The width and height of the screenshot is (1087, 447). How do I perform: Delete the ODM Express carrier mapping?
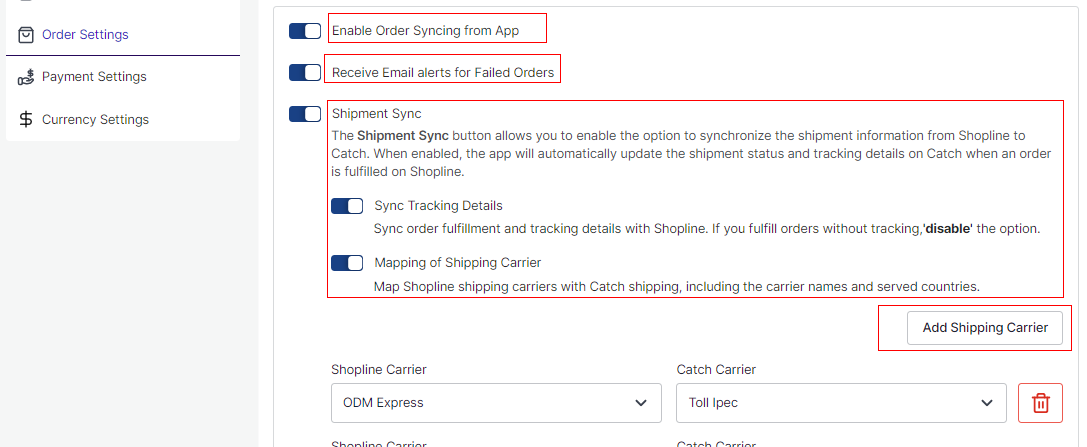1040,403
